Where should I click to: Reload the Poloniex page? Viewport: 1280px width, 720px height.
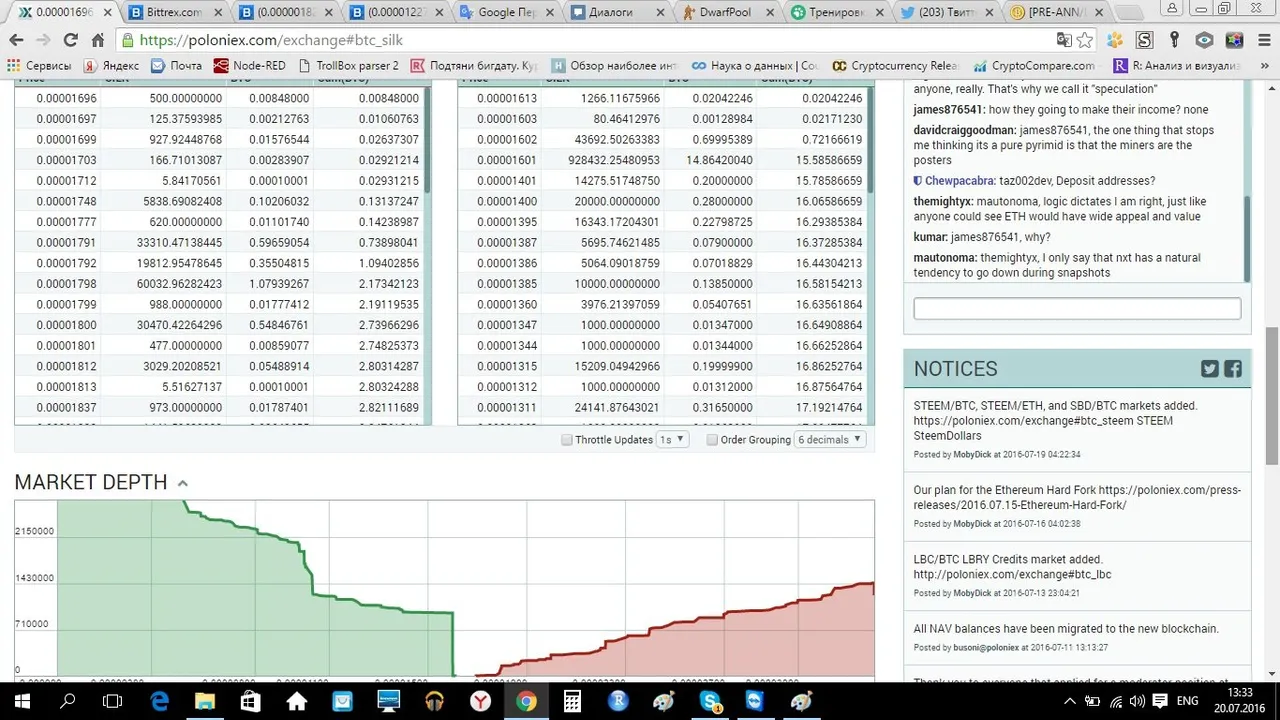click(70, 40)
